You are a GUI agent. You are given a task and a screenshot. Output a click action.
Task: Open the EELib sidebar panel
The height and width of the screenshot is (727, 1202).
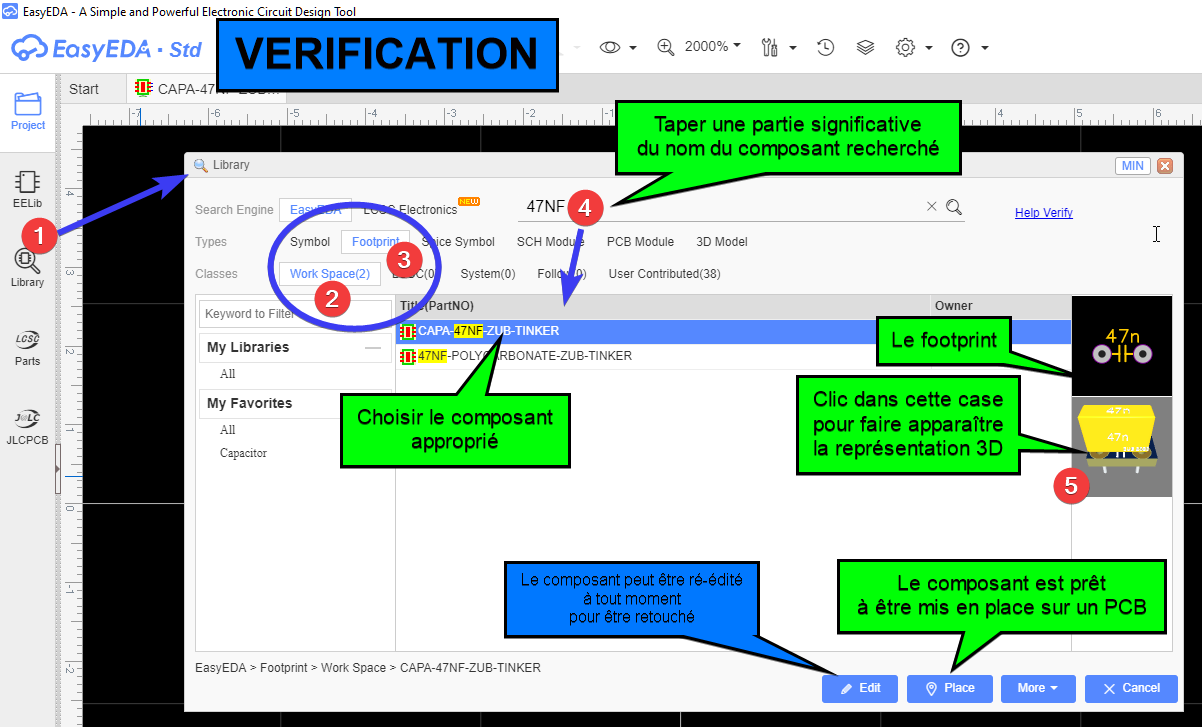[27, 188]
